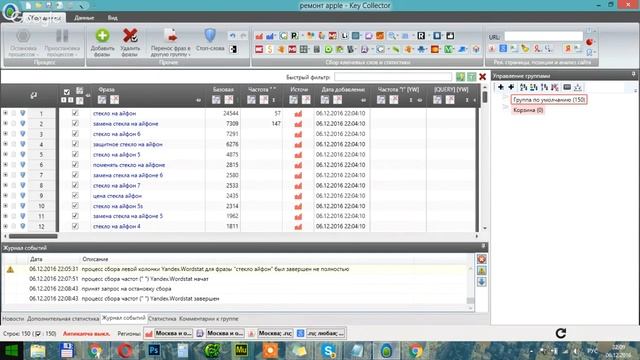Screen dimensions: 640x360
Task: Uncheck the checkbox for row 11
Action: [75, 216]
